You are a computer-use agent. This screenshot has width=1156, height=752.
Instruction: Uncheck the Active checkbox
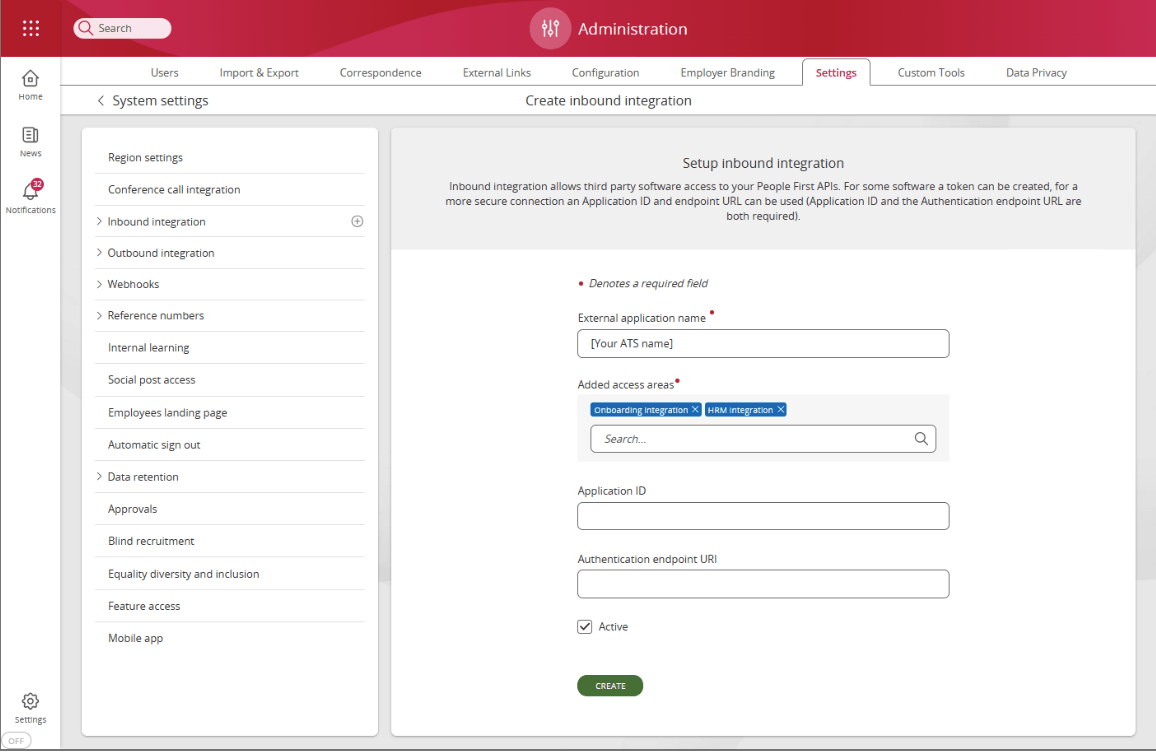[585, 627]
